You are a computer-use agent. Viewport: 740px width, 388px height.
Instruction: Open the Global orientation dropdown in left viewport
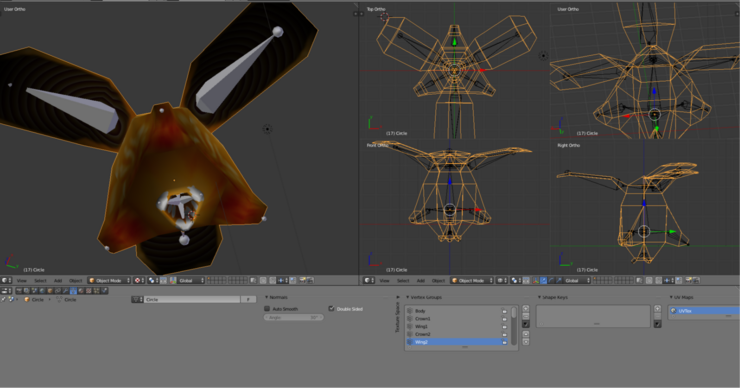click(x=191, y=280)
